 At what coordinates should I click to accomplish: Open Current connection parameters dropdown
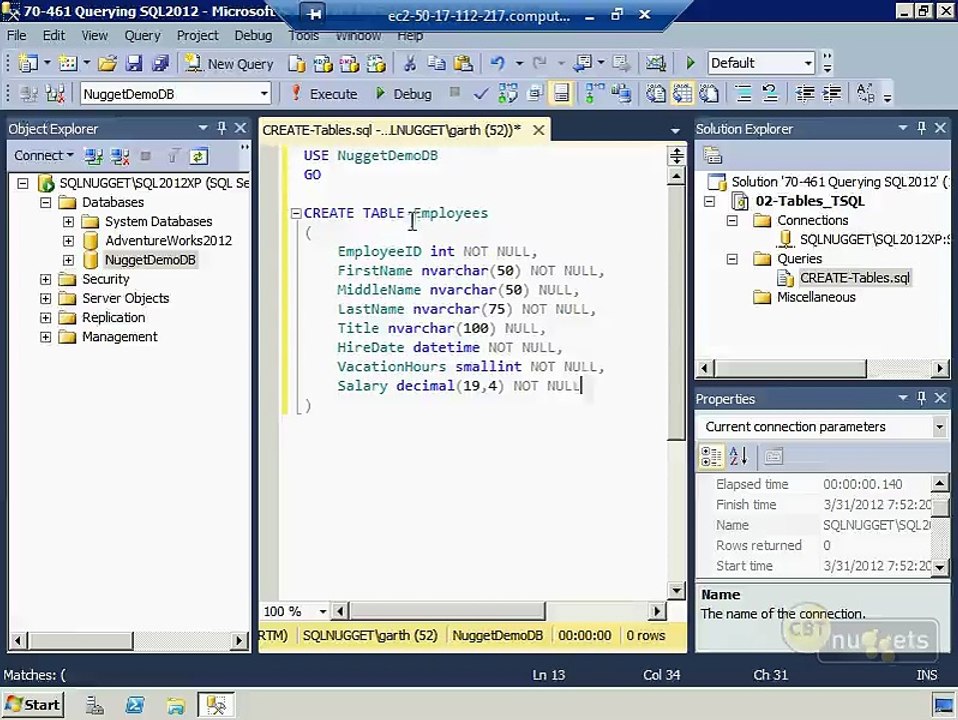point(940,427)
